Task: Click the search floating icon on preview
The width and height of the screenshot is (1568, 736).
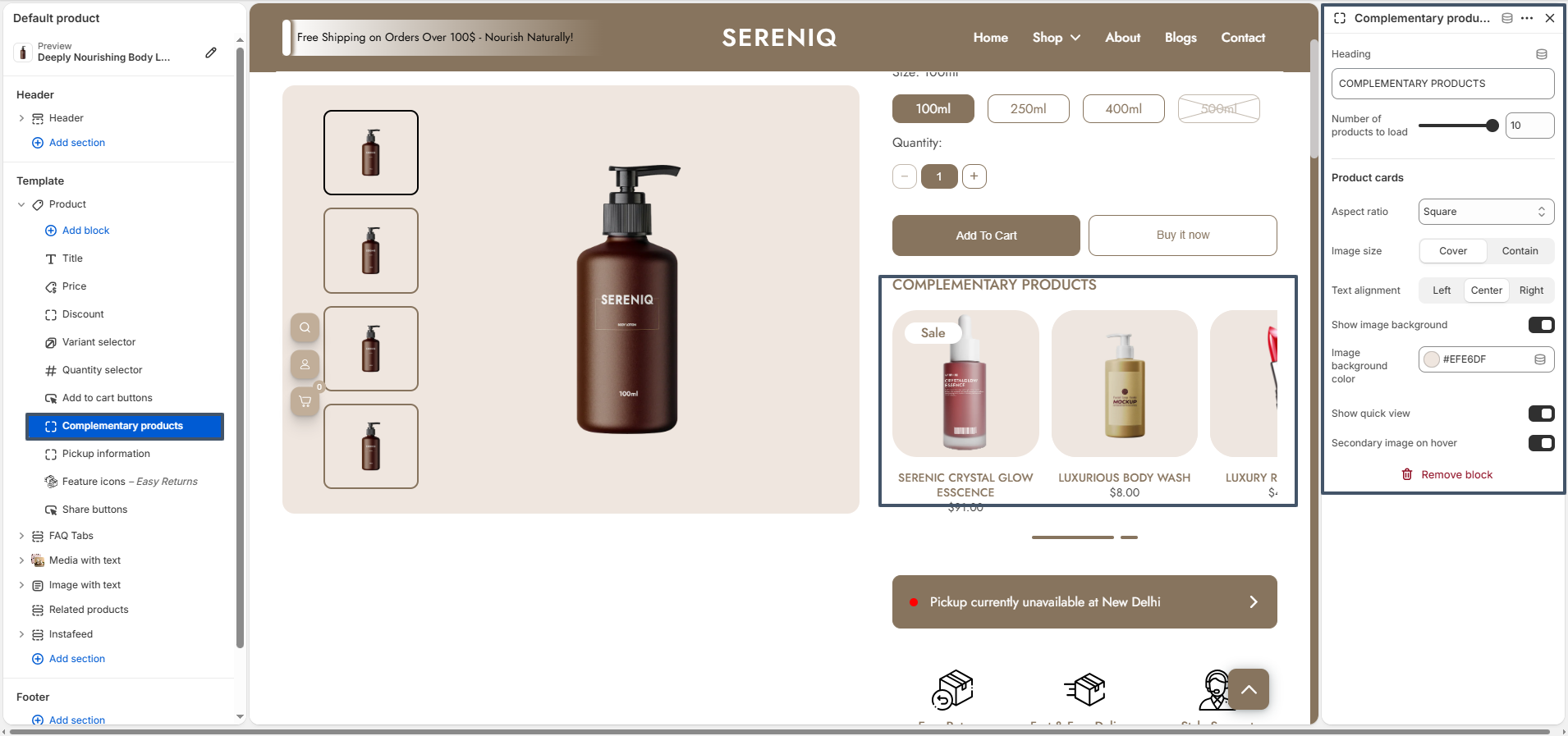Action: (305, 327)
